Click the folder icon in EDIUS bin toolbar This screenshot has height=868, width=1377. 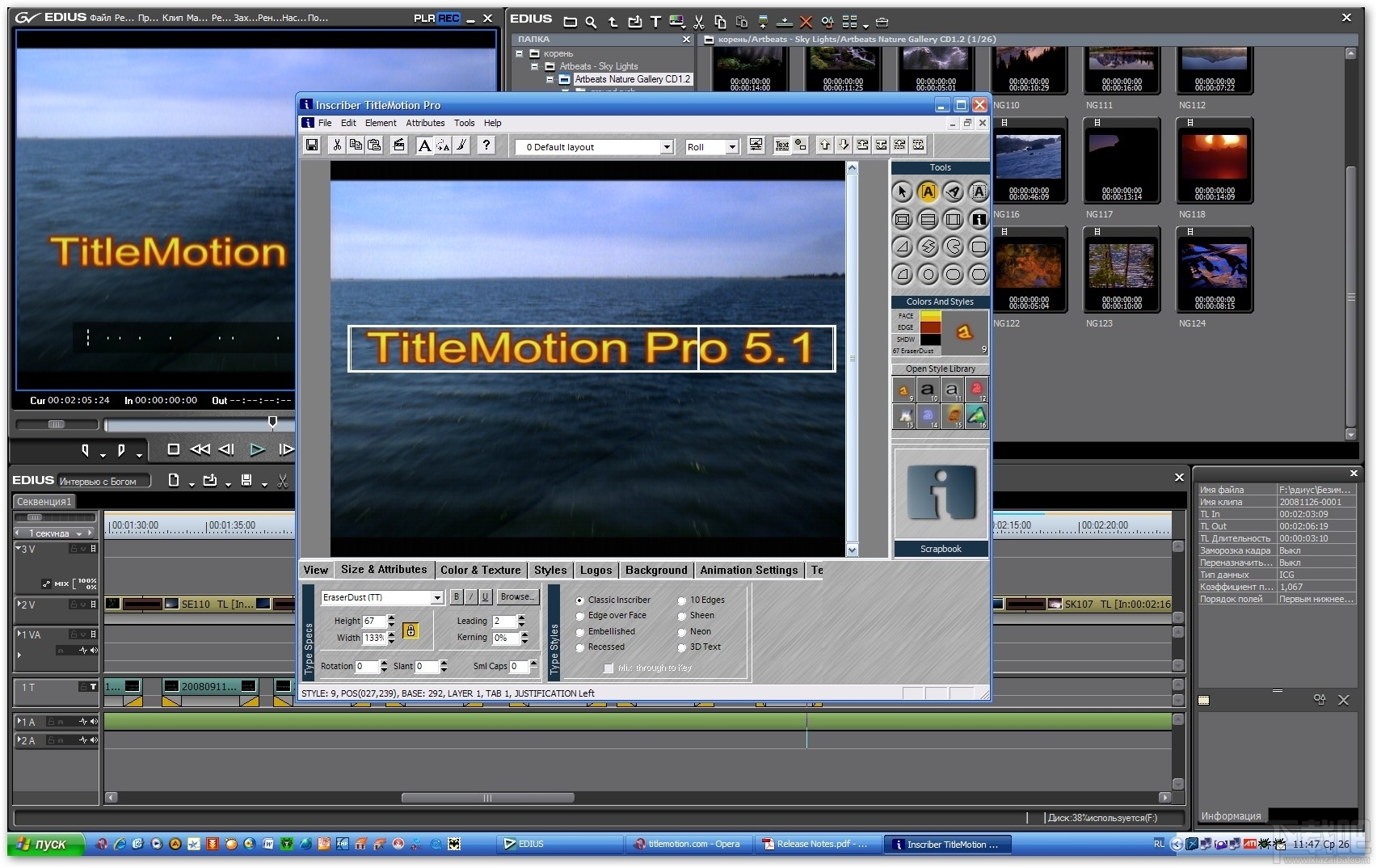pos(571,22)
